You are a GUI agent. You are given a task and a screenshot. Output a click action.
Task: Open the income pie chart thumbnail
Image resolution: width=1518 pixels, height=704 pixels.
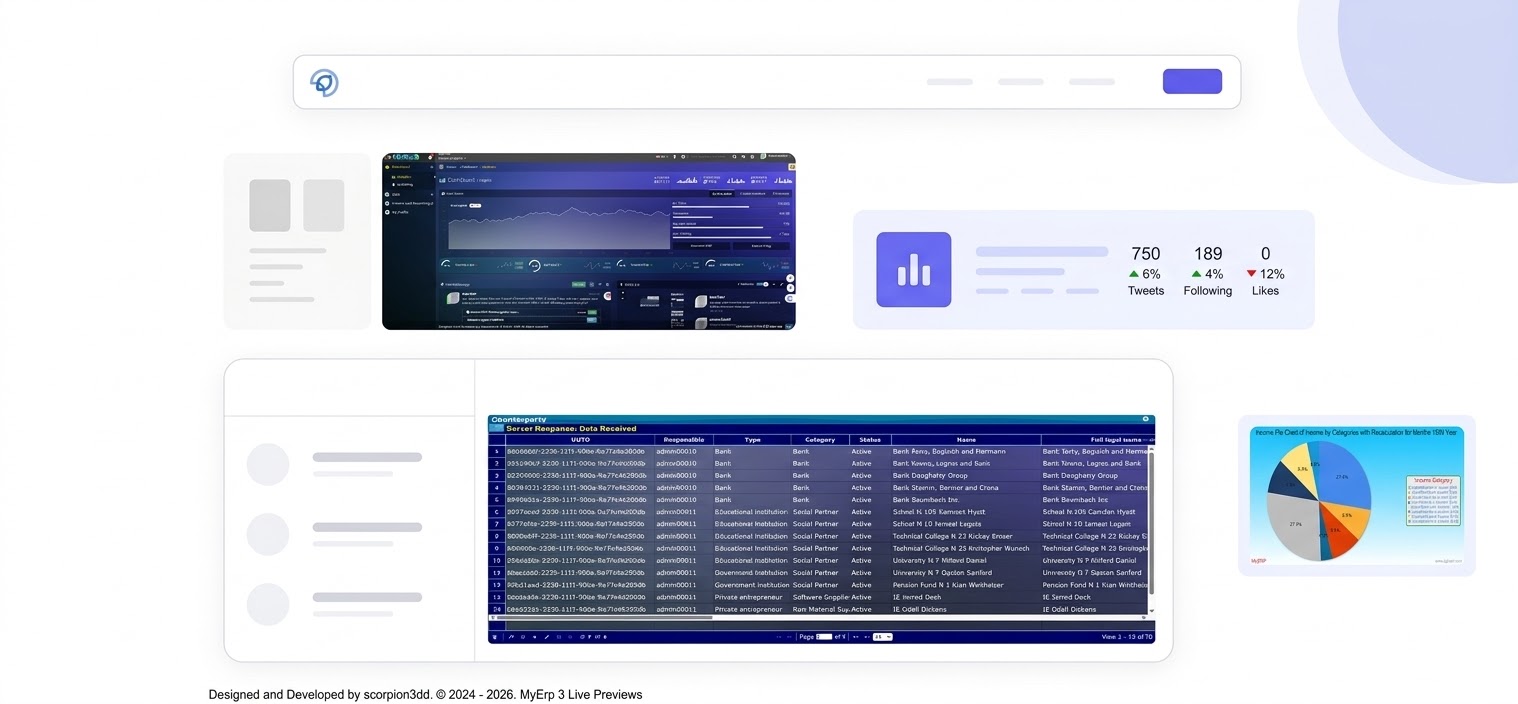click(x=1356, y=495)
